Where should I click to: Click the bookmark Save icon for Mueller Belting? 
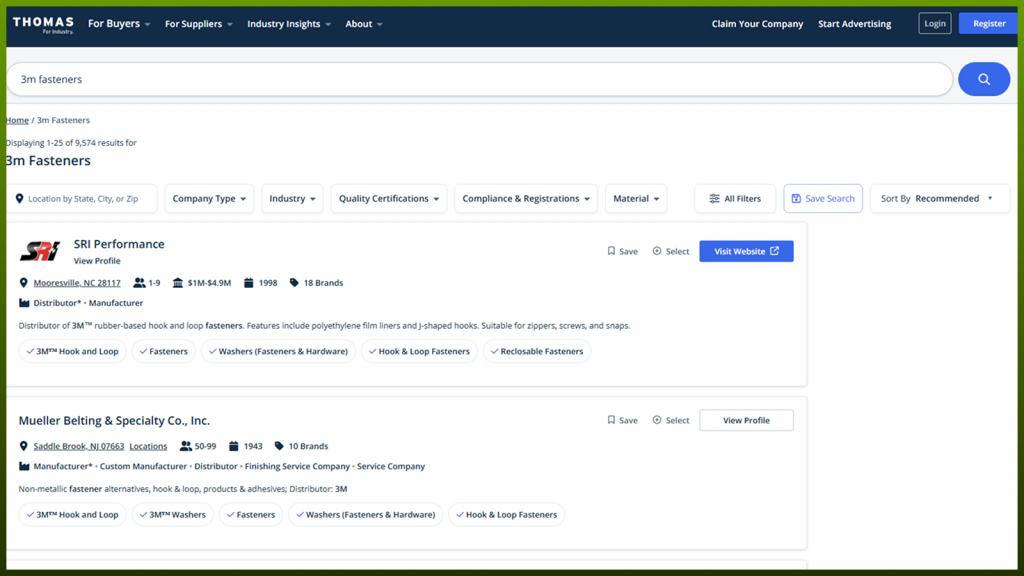[611, 420]
